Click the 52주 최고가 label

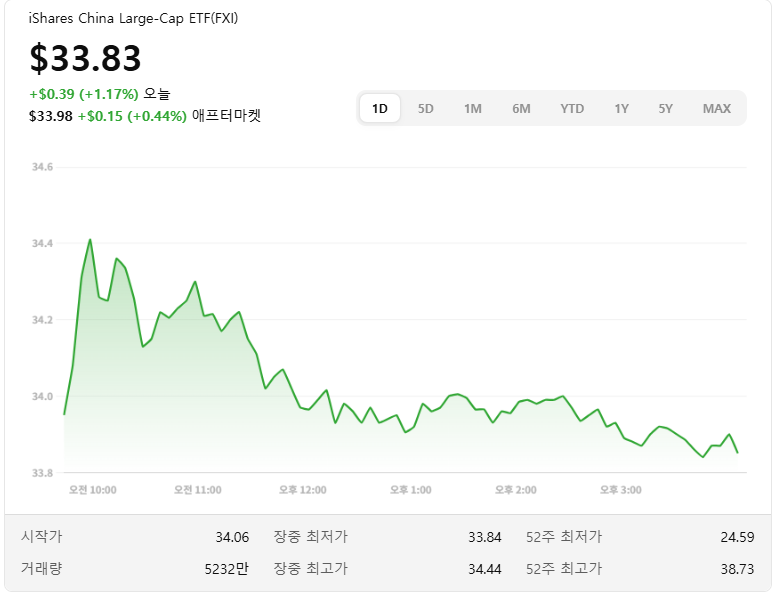tap(564, 568)
